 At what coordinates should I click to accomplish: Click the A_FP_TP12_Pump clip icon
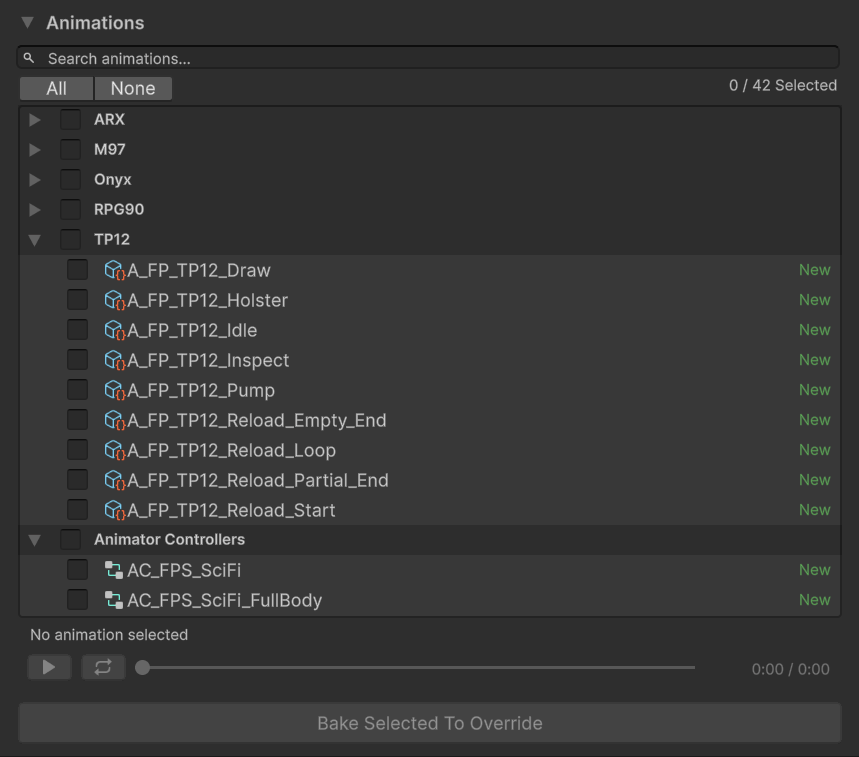(x=115, y=391)
